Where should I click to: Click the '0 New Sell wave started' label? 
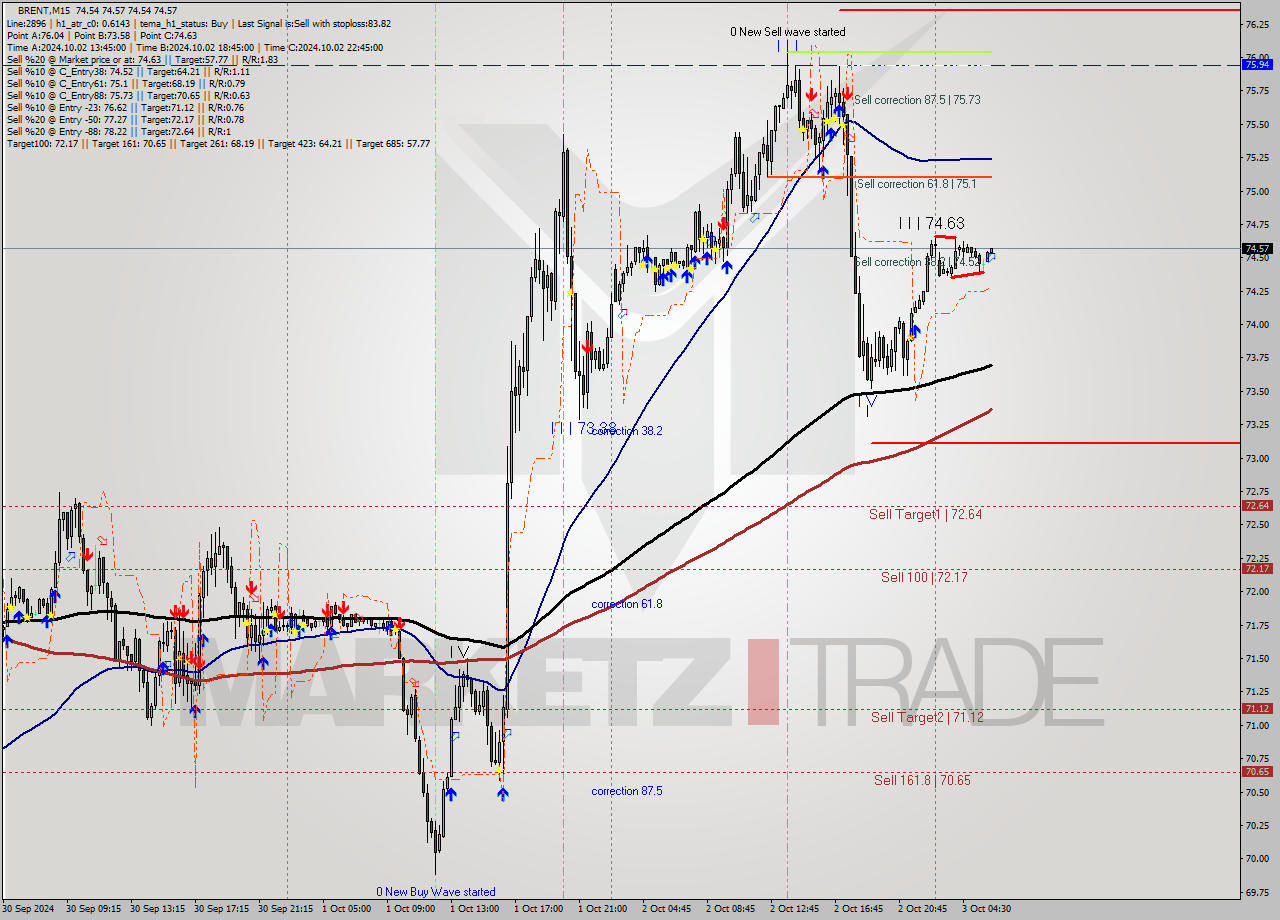[x=787, y=32]
